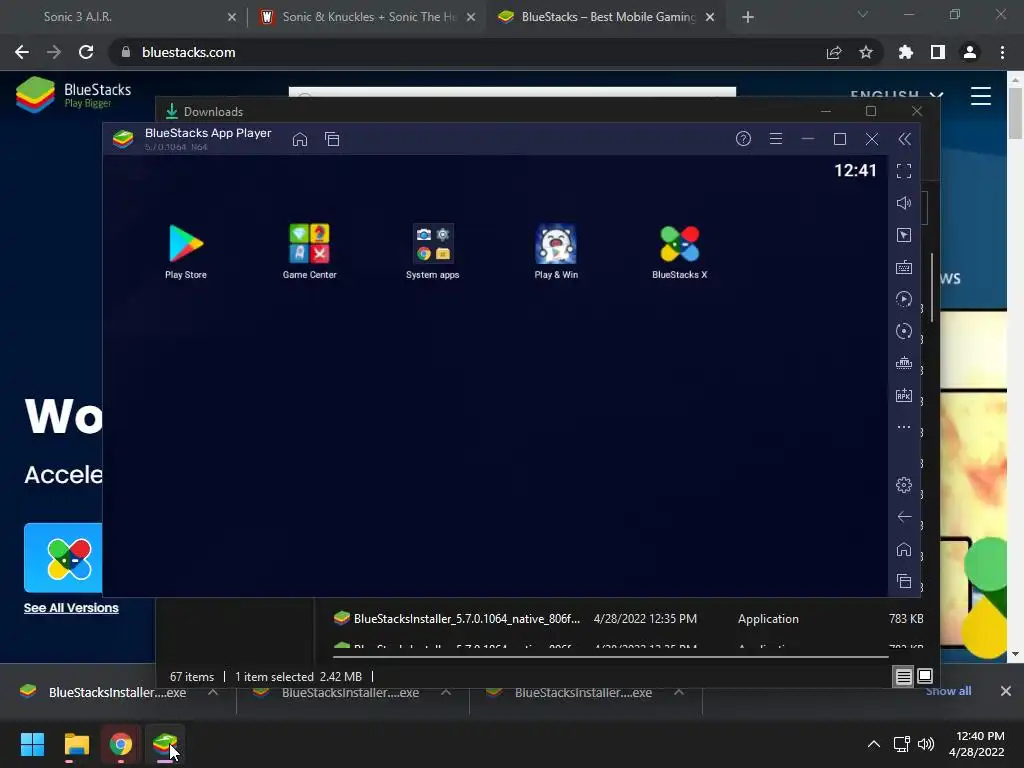Click See All Versions link
The height and width of the screenshot is (768, 1024).
[x=71, y=607]
